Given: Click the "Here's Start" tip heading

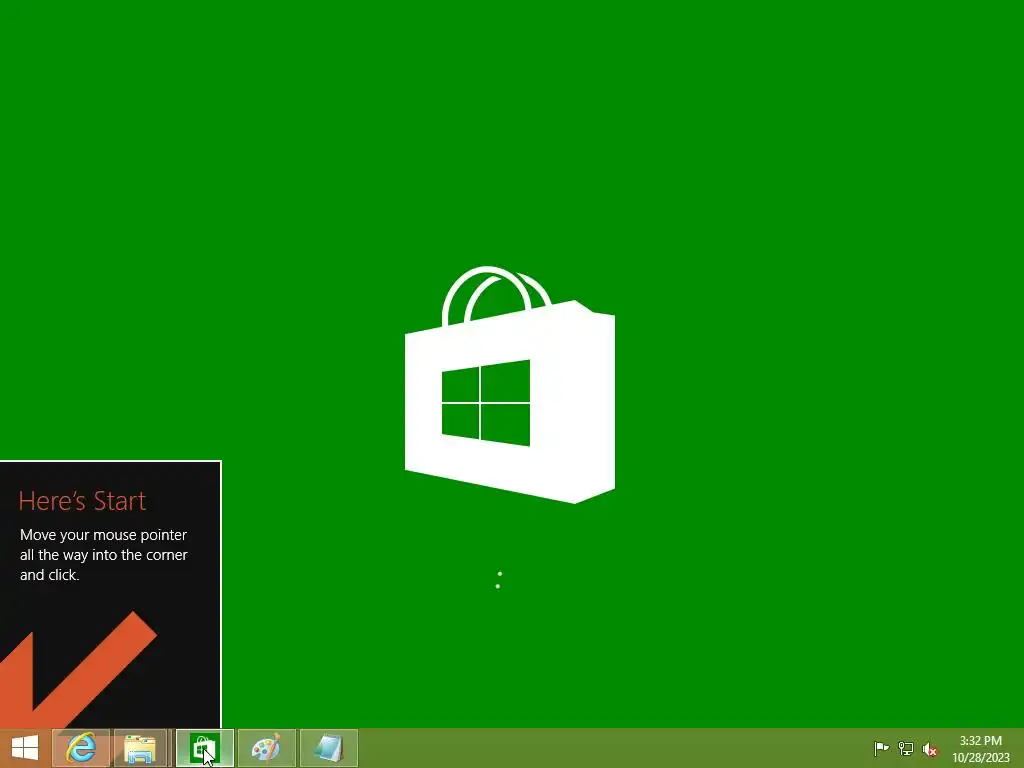Looking at the screenshot, I should pos(82,501).
